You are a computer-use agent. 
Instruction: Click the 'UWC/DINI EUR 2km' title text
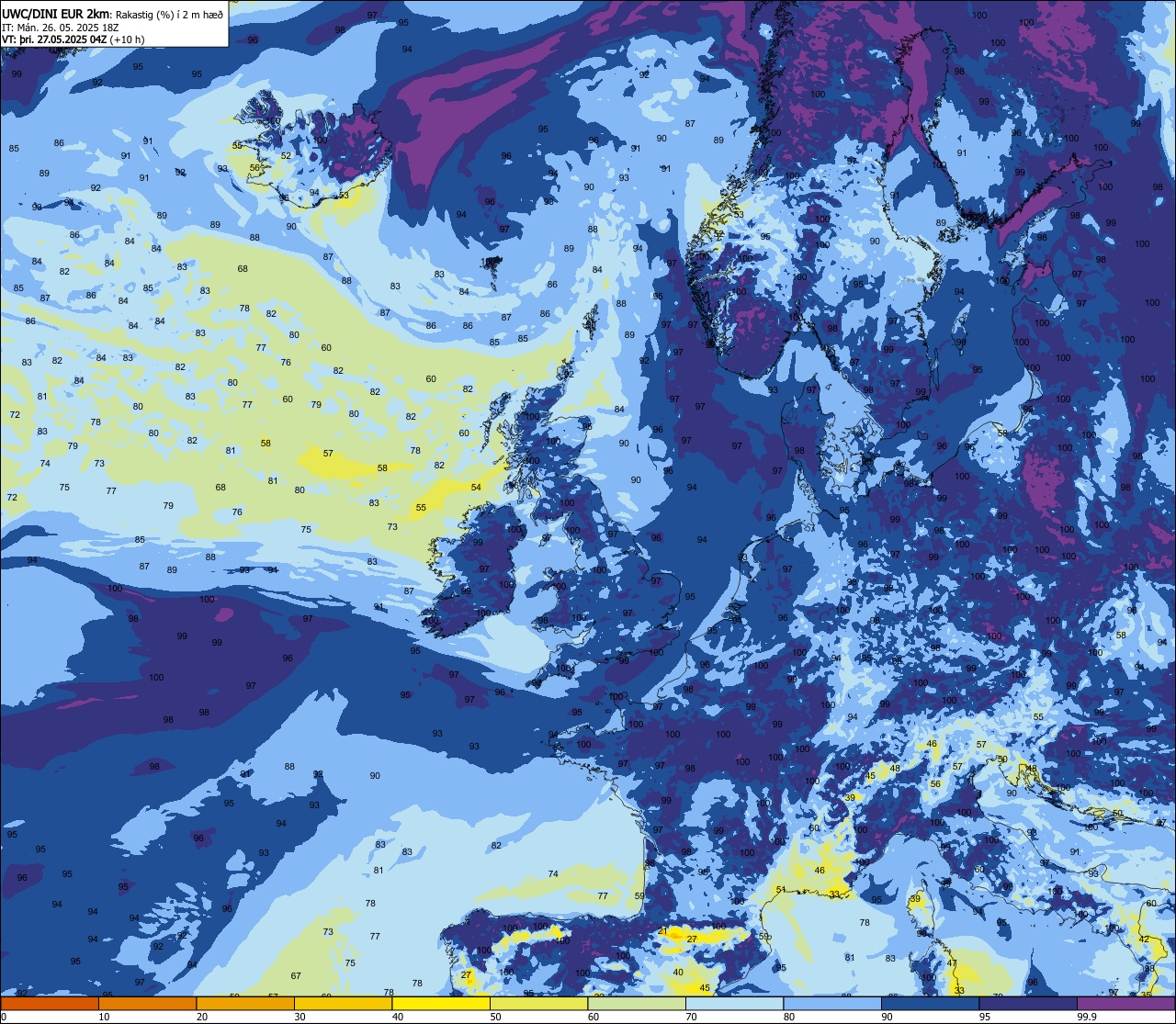[55, 14]
